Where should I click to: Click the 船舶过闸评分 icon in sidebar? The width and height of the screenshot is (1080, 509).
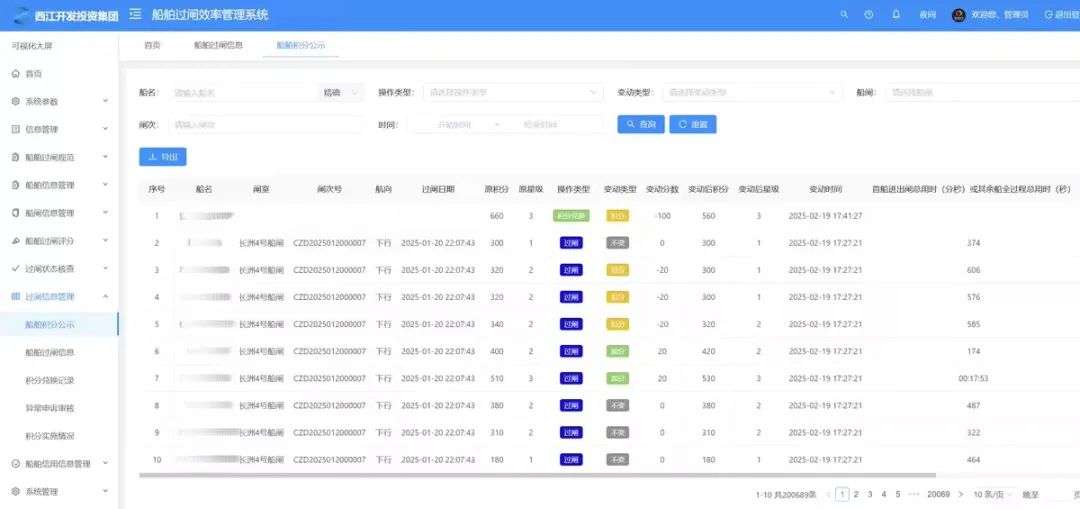point(15,241)
